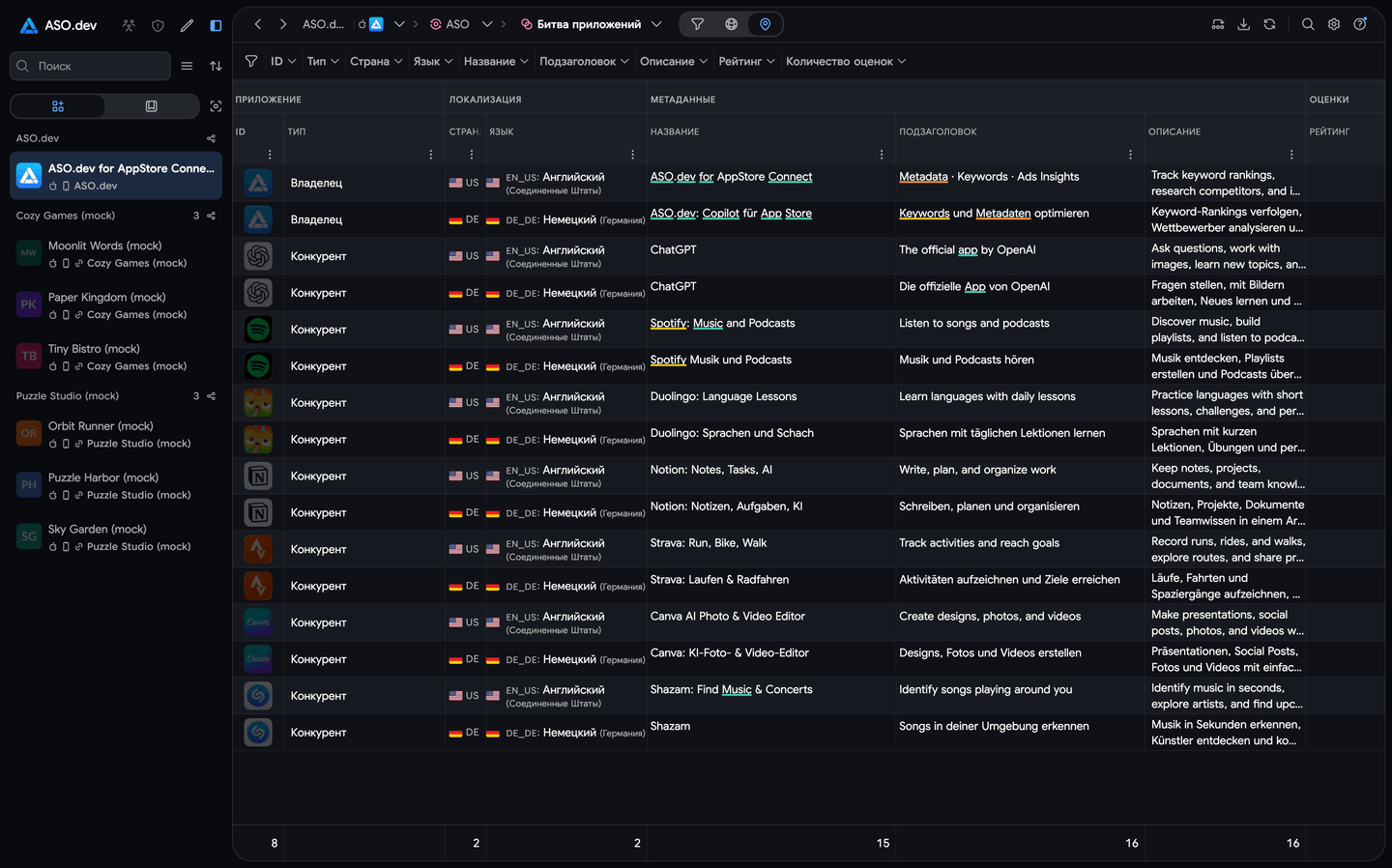Toggle the sidebar panel icon
Screen dimensions: 1392x868
point(216,25)
